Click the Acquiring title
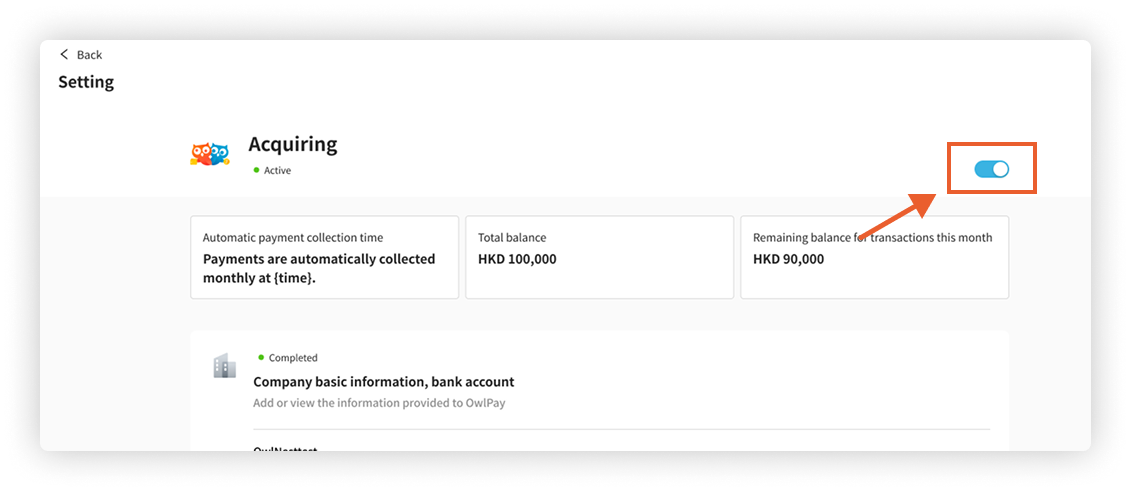This screenshot has height=491, width=1131. tap(292, 144)
